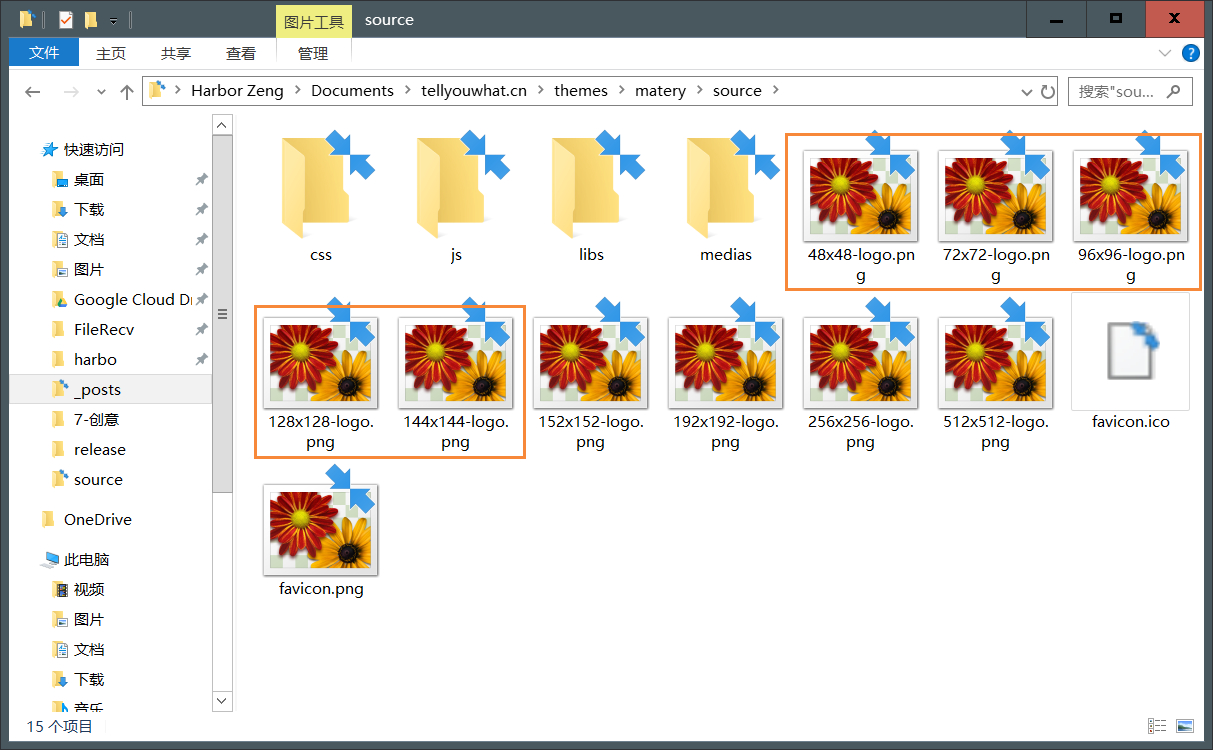This screenshot has width=1213, height=750.
Task: Open the css folder
Action: click(x=321, y=199)
